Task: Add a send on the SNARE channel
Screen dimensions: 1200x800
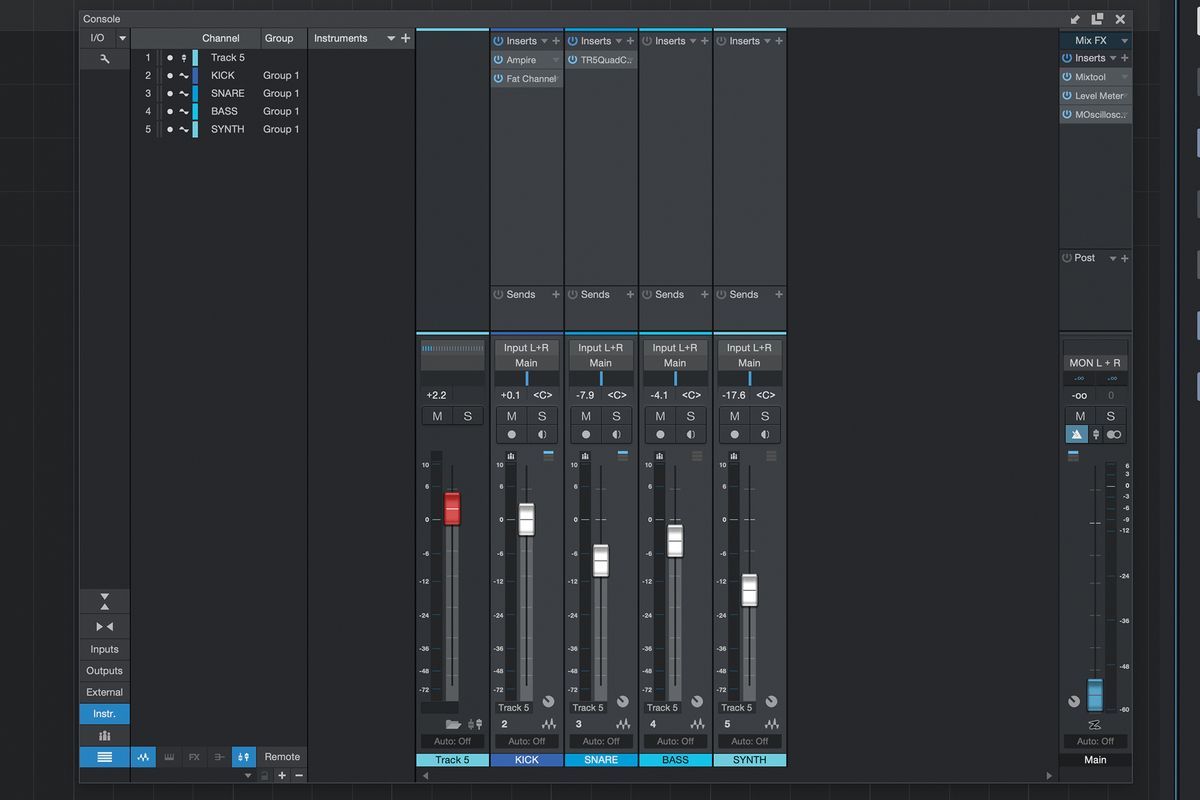Action: [630, 295]
